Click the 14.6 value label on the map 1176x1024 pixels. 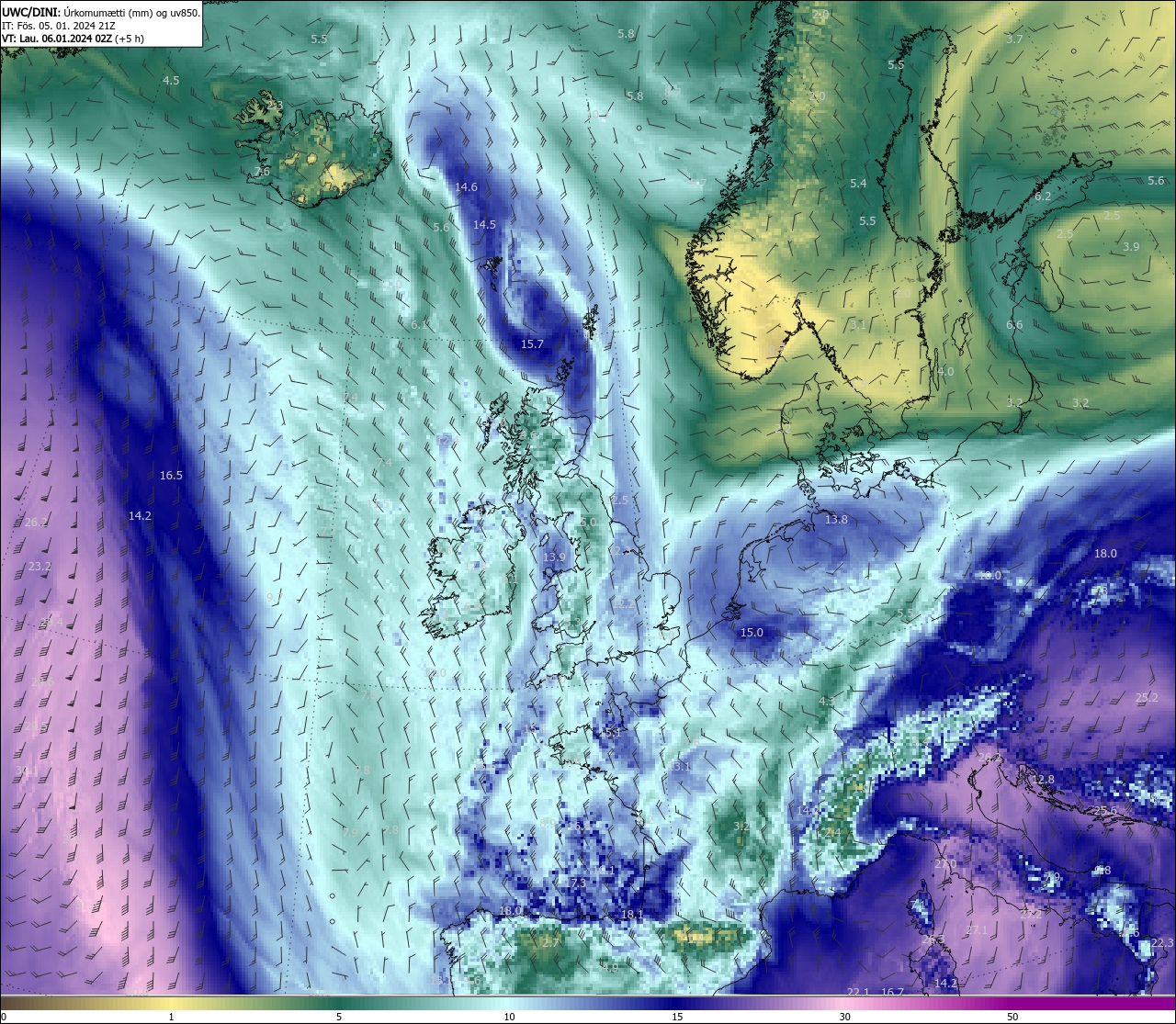click(466, 186)
